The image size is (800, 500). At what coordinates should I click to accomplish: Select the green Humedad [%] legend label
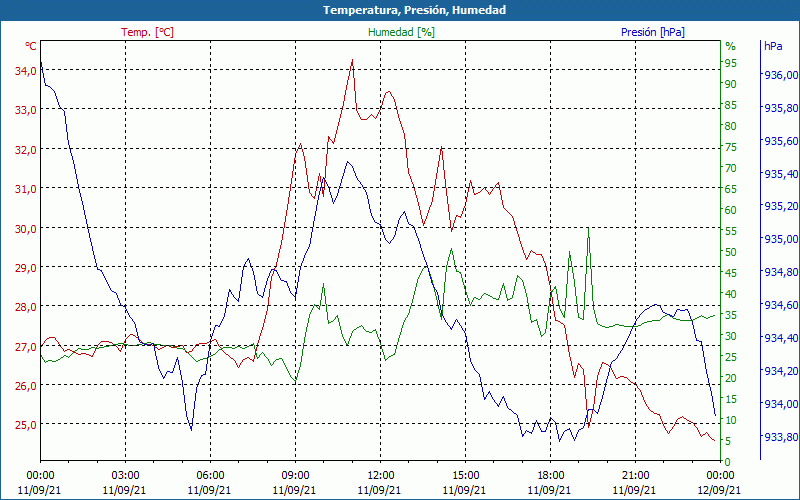pyautogui.click(x=401, y=32)
